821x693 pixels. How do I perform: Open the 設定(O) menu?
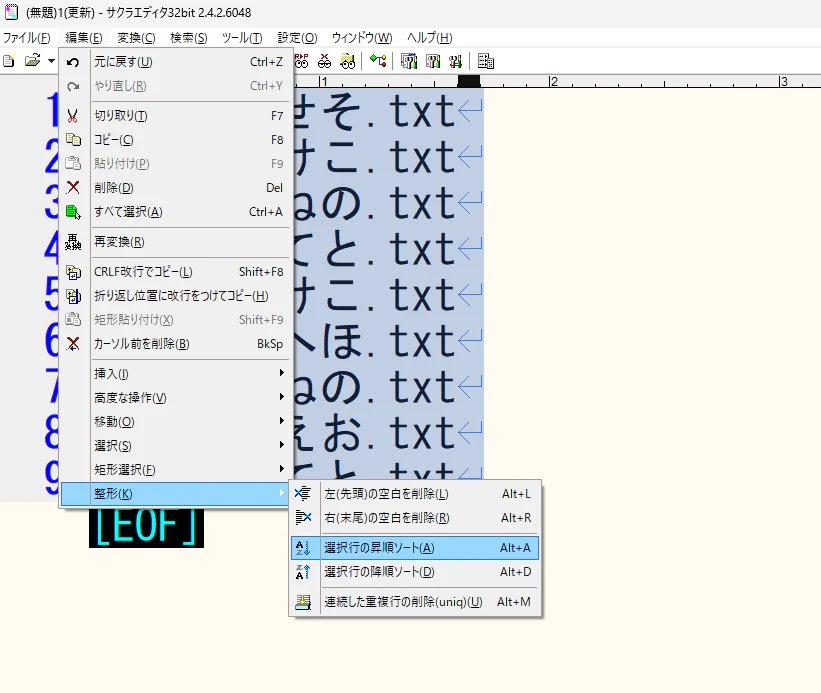coord(297,38)
